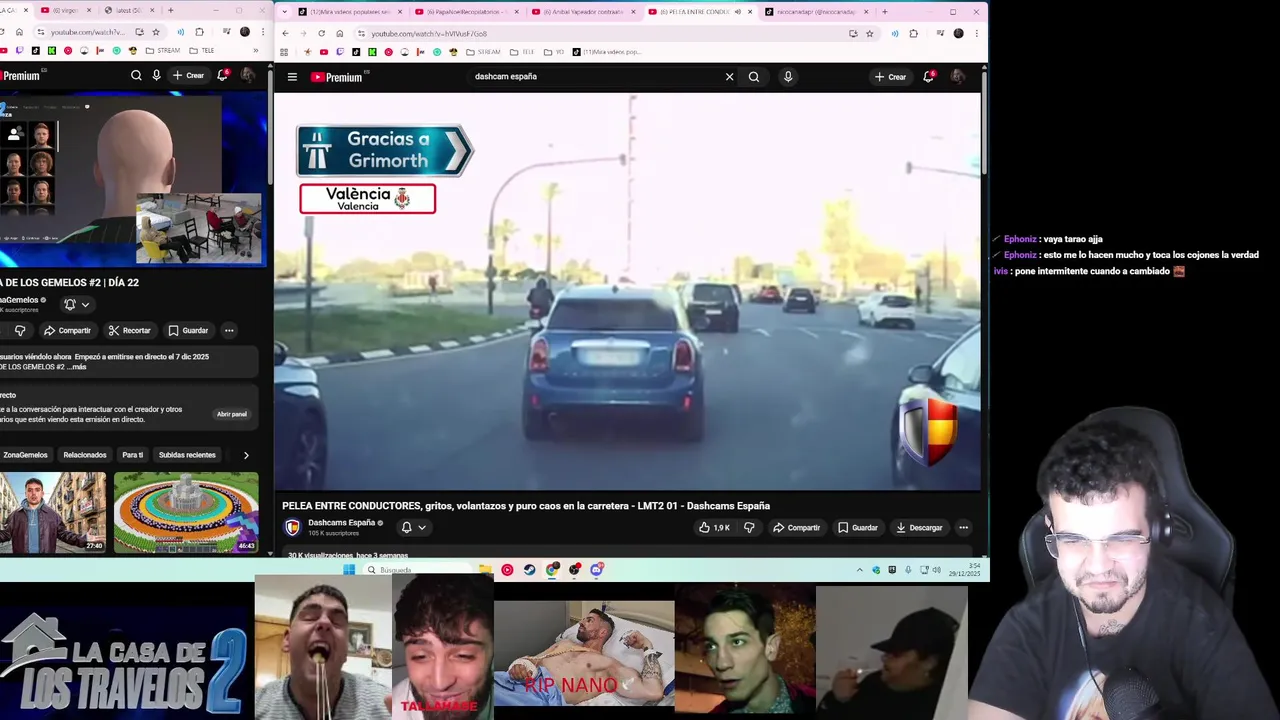Open notifications bell in left YouTube window
This screenshot has height=720, width=1280.
pyautogui.click(x=223, y=75)
